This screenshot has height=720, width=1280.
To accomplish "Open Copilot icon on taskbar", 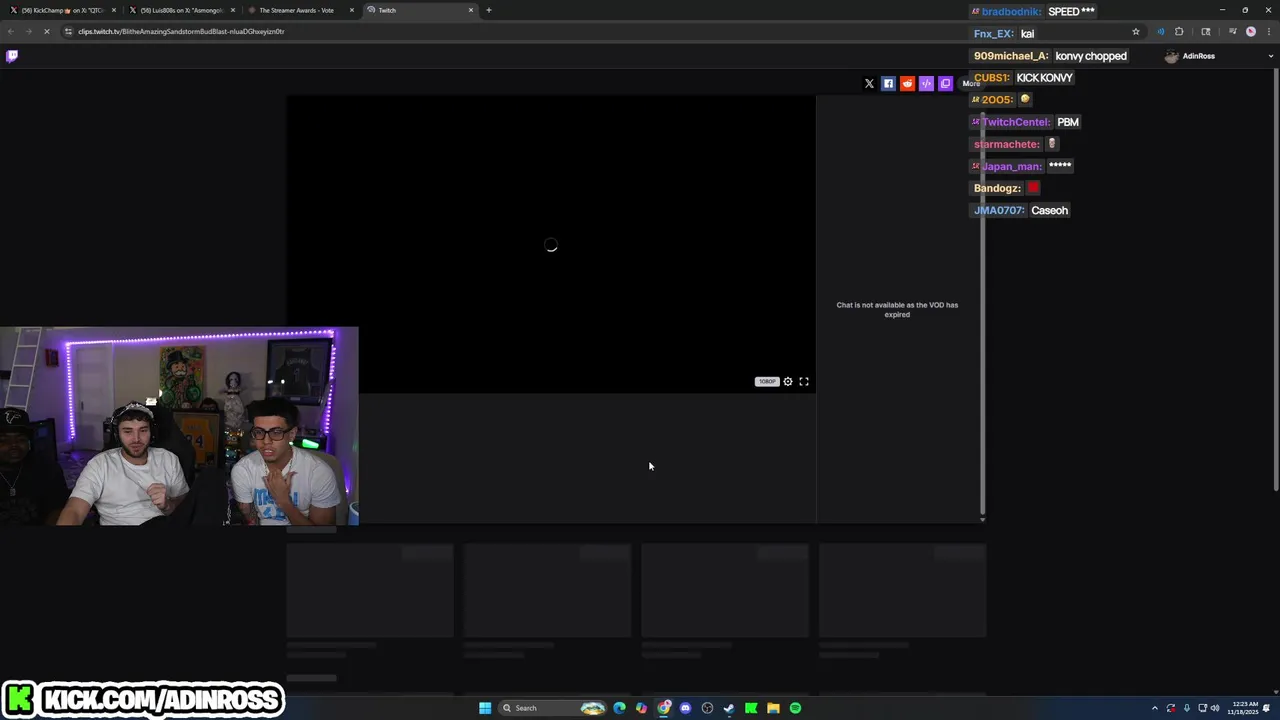I will (x=641, y=708).
